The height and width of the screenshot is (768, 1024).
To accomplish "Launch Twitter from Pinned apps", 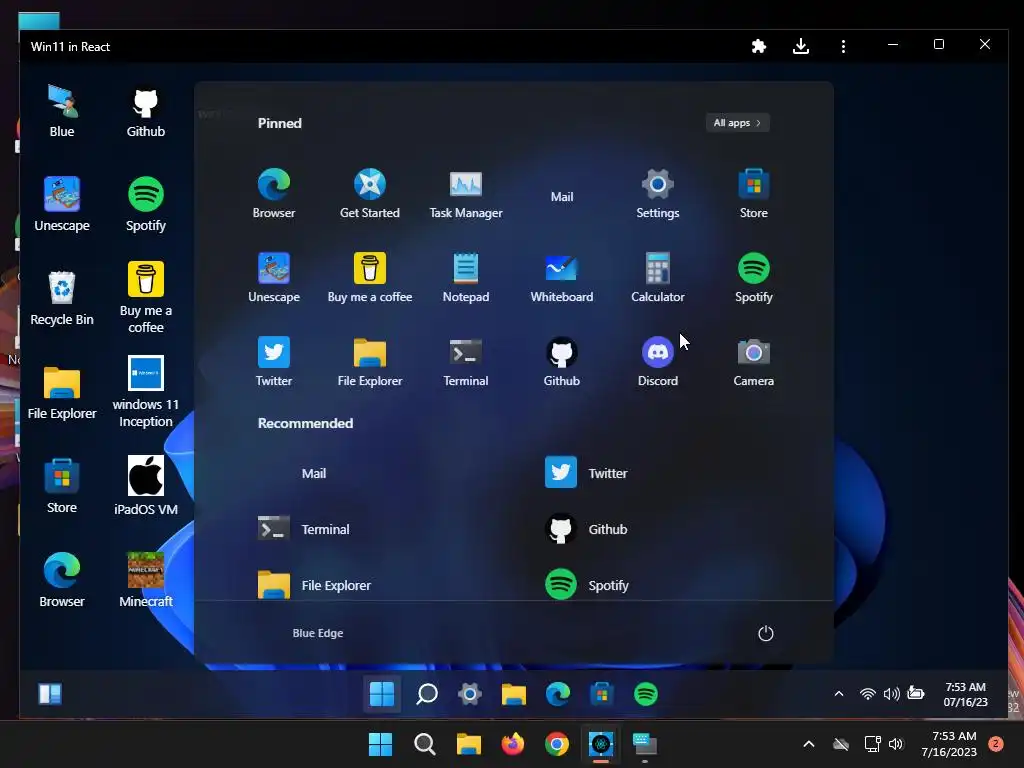I will 274,362.
